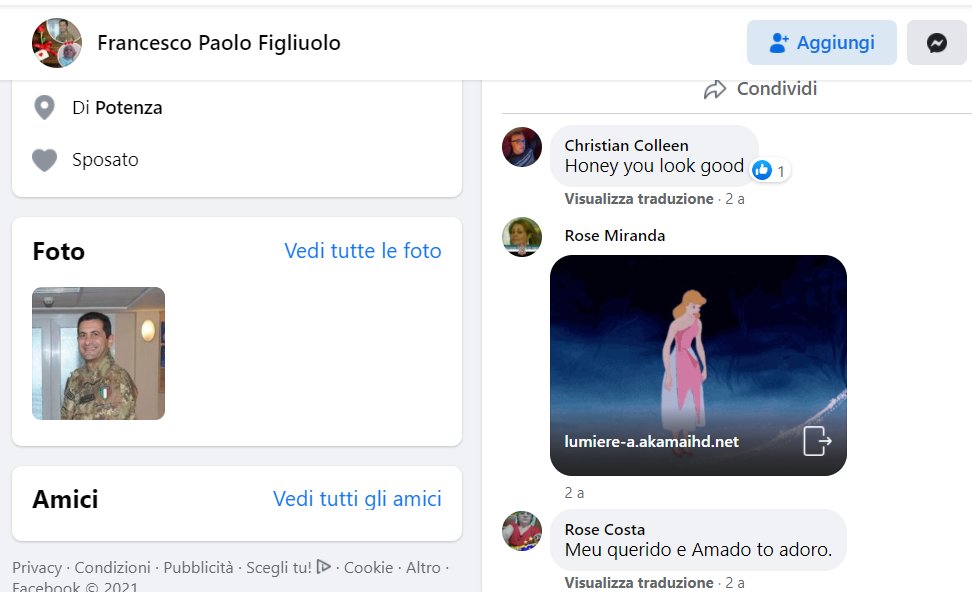Open external link icon on GIF
972x592 pixels.
[x=816, y=441]
